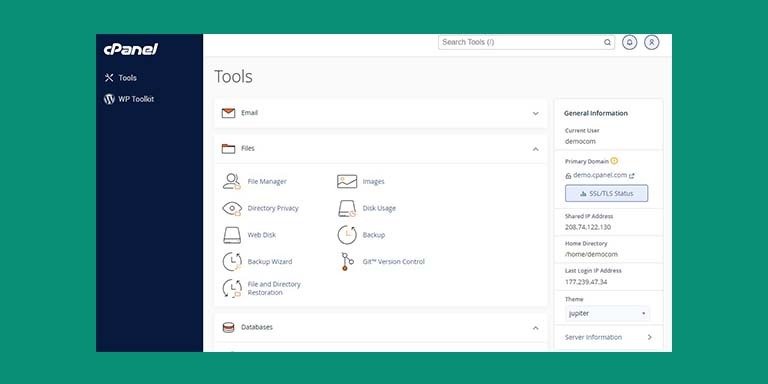The height and width of the screenshot is (384, 768).
Task: Collapse the Databases section chevron
Action: click(535, 328)
